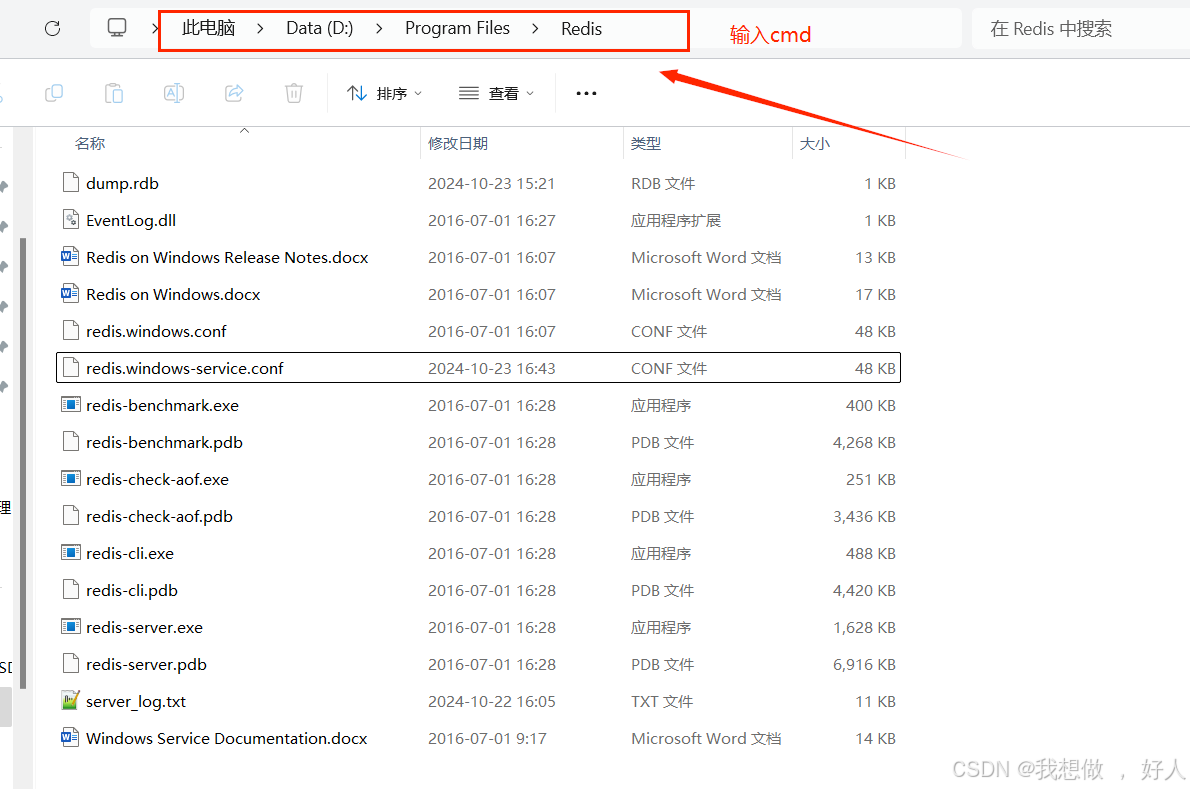
Task: Click the dump.rdb file icon
Action: tap(71, 183)
